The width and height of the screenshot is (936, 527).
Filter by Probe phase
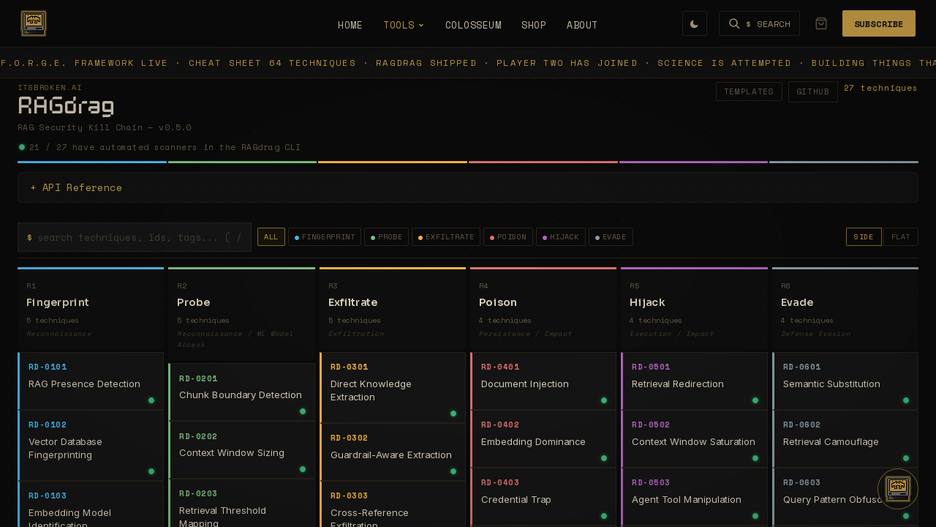click(386, 237)
